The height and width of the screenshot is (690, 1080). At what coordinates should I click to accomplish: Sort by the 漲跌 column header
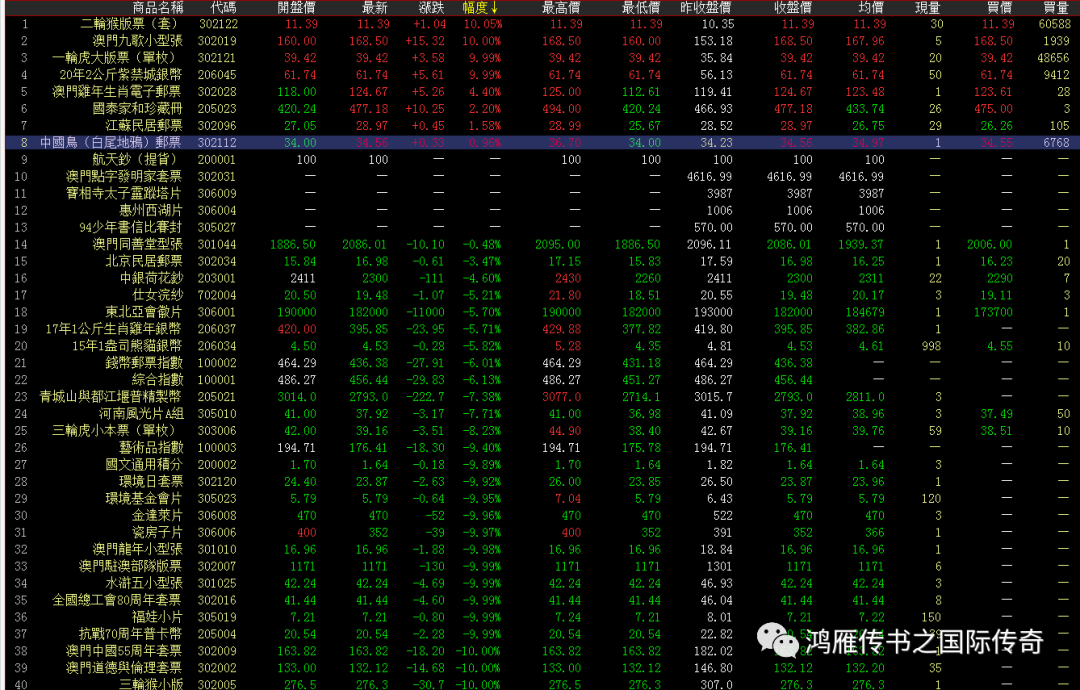(x=432, y=8)
